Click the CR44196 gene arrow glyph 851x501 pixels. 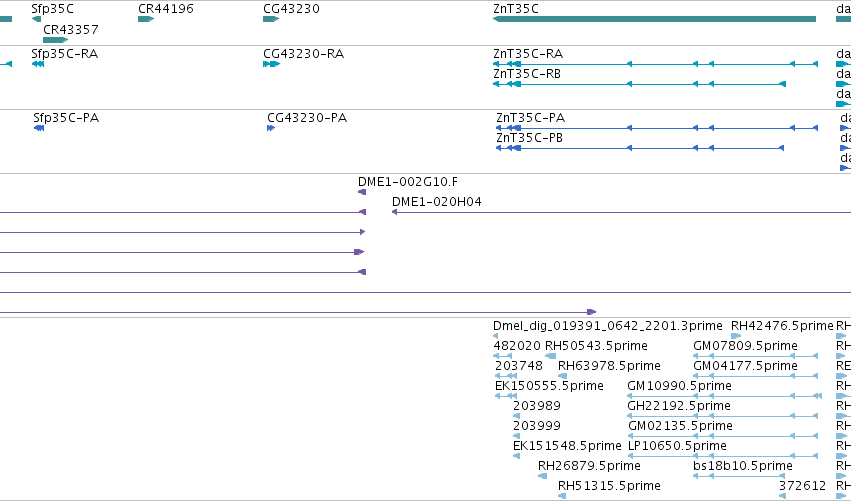pos(146,19)
